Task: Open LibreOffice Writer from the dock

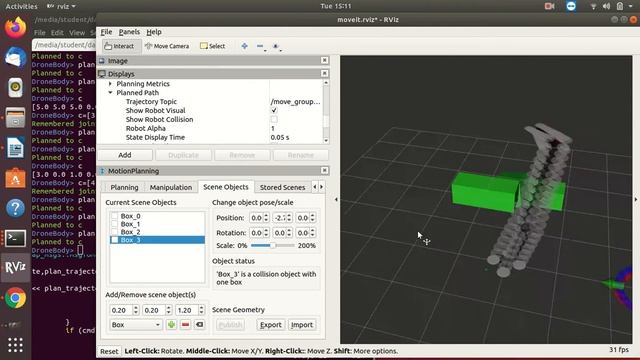Action: pyautogui.click(x=15, y=147)
